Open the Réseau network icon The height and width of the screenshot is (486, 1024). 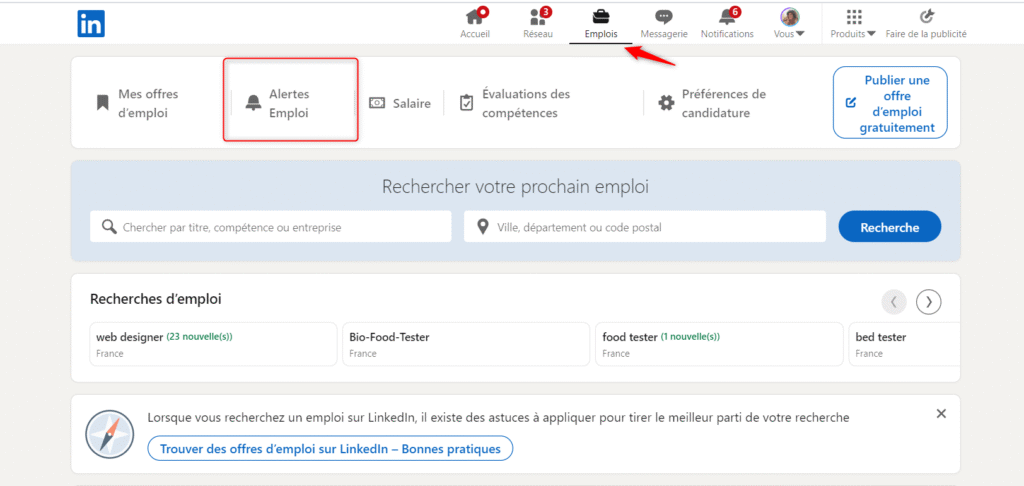click(538, 17)
